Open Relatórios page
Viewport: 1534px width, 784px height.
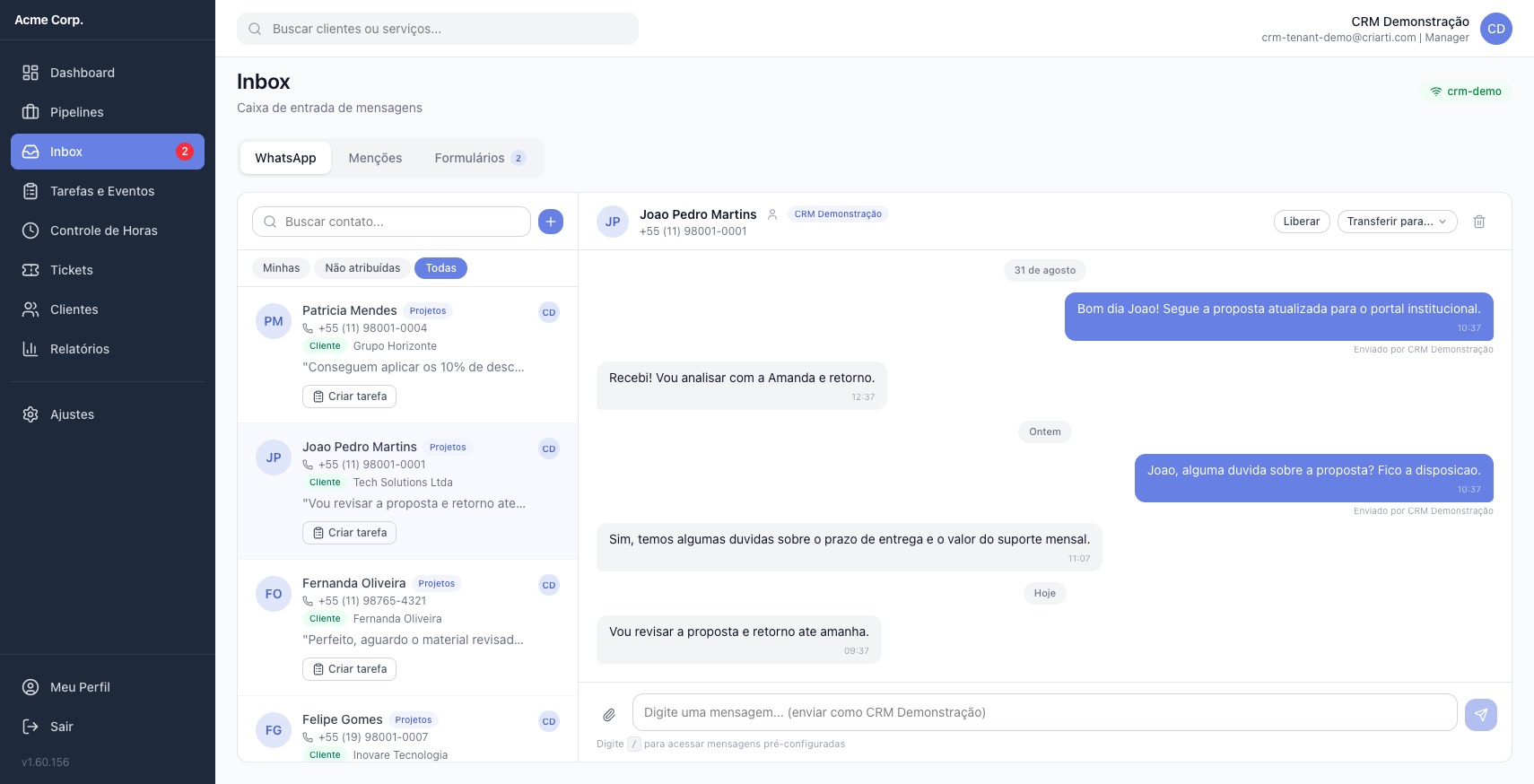click(x=108, y=349)
